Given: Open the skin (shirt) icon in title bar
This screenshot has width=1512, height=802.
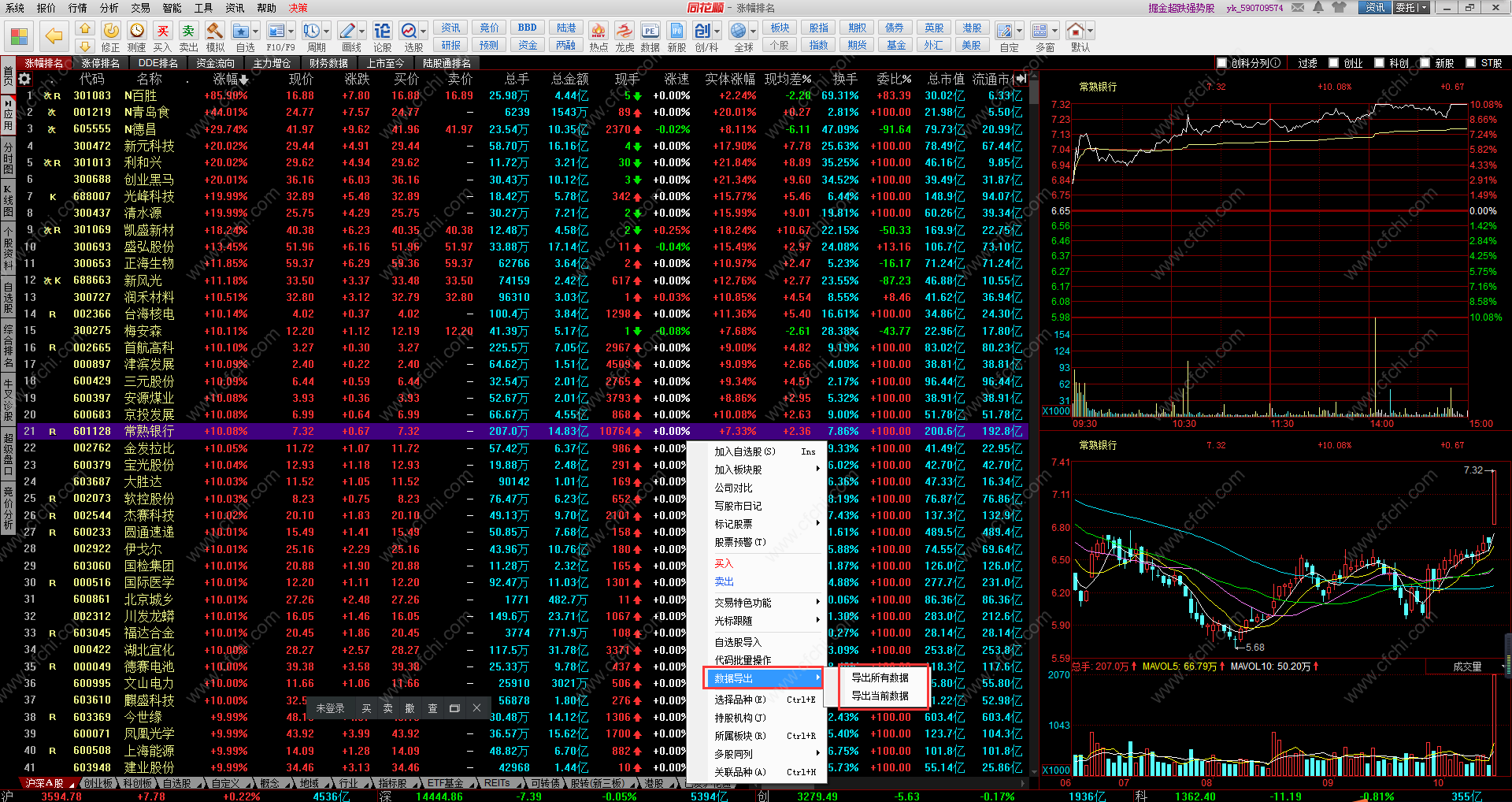Looking at the screenshot, I should click(1339, 7).
